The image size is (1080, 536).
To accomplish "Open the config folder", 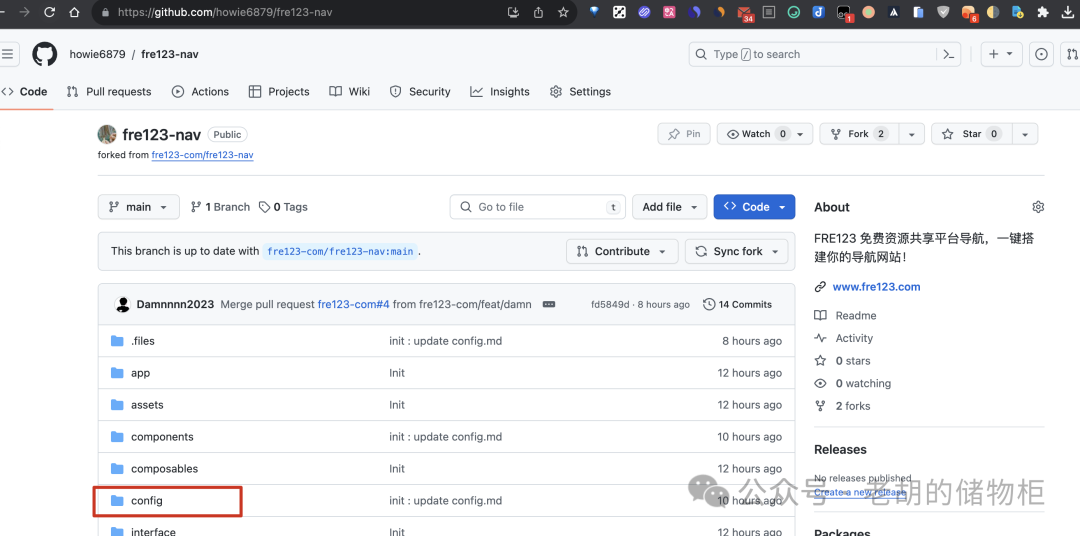I will point(147,501).
